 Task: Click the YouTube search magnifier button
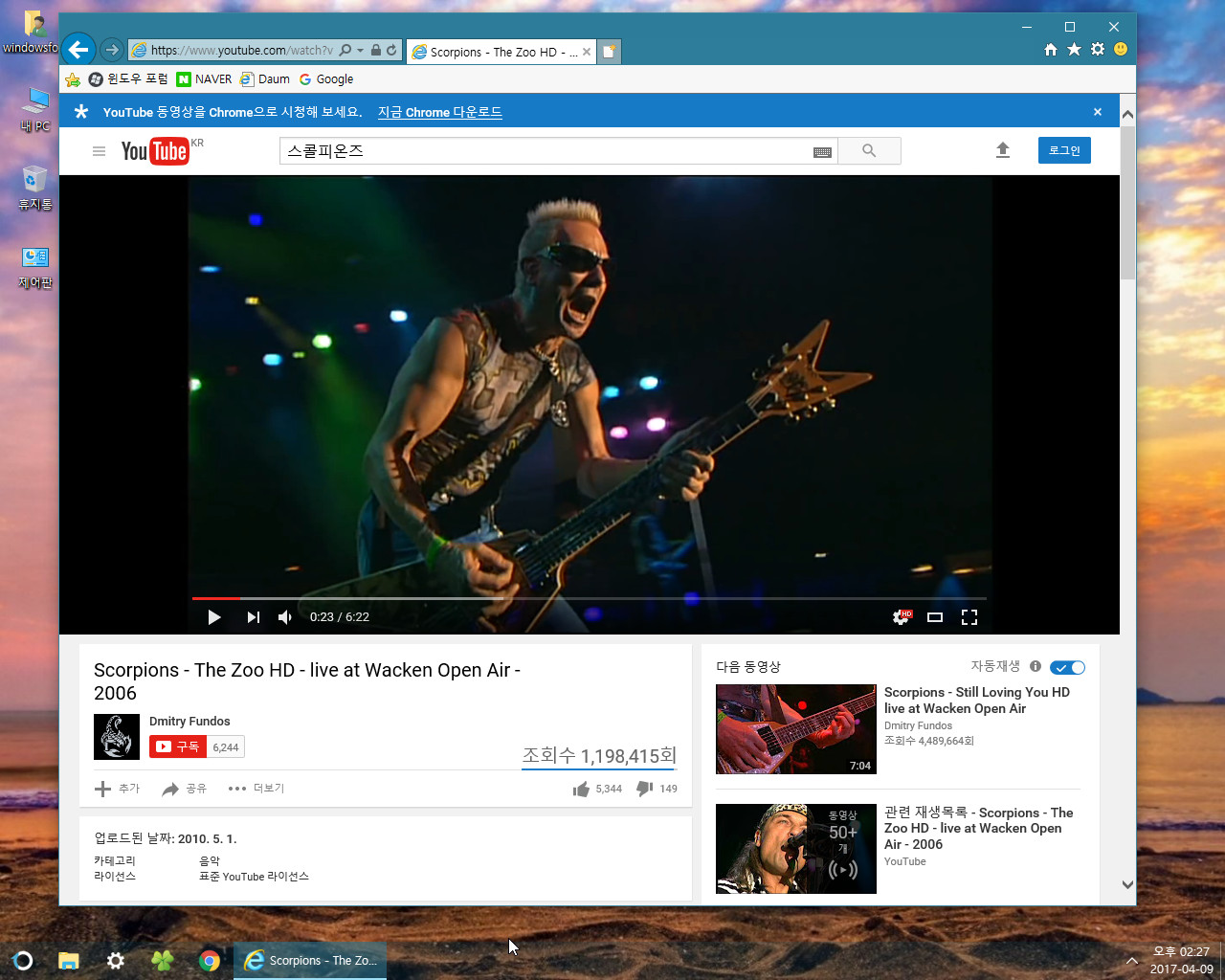[x=869, y=151]
